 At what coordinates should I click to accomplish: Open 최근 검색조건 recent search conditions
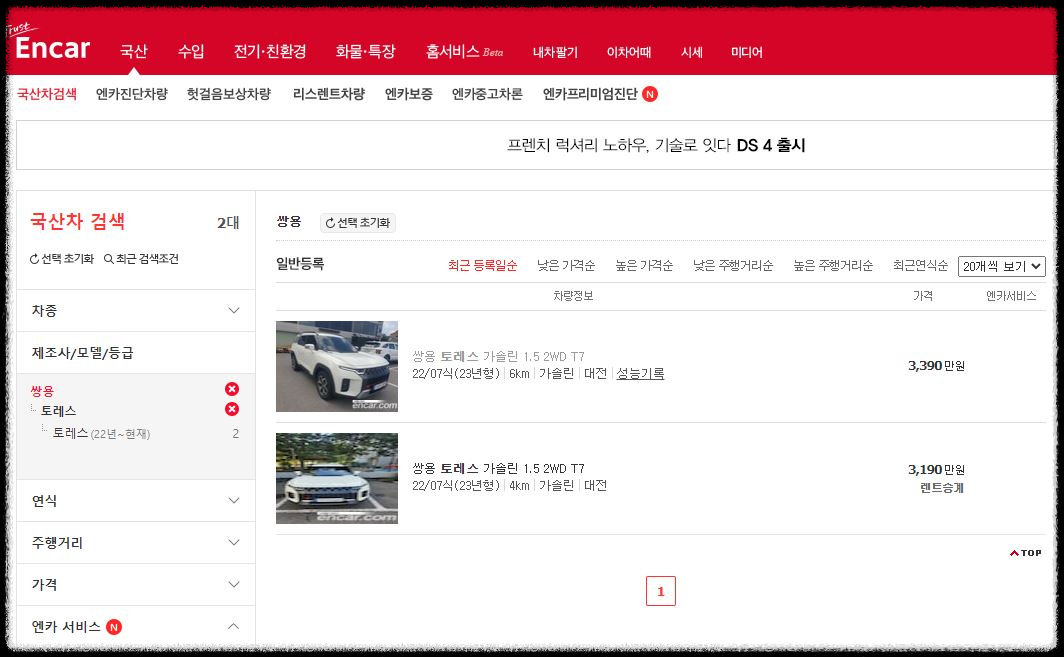pyautogui.click(x=141, y=259)
